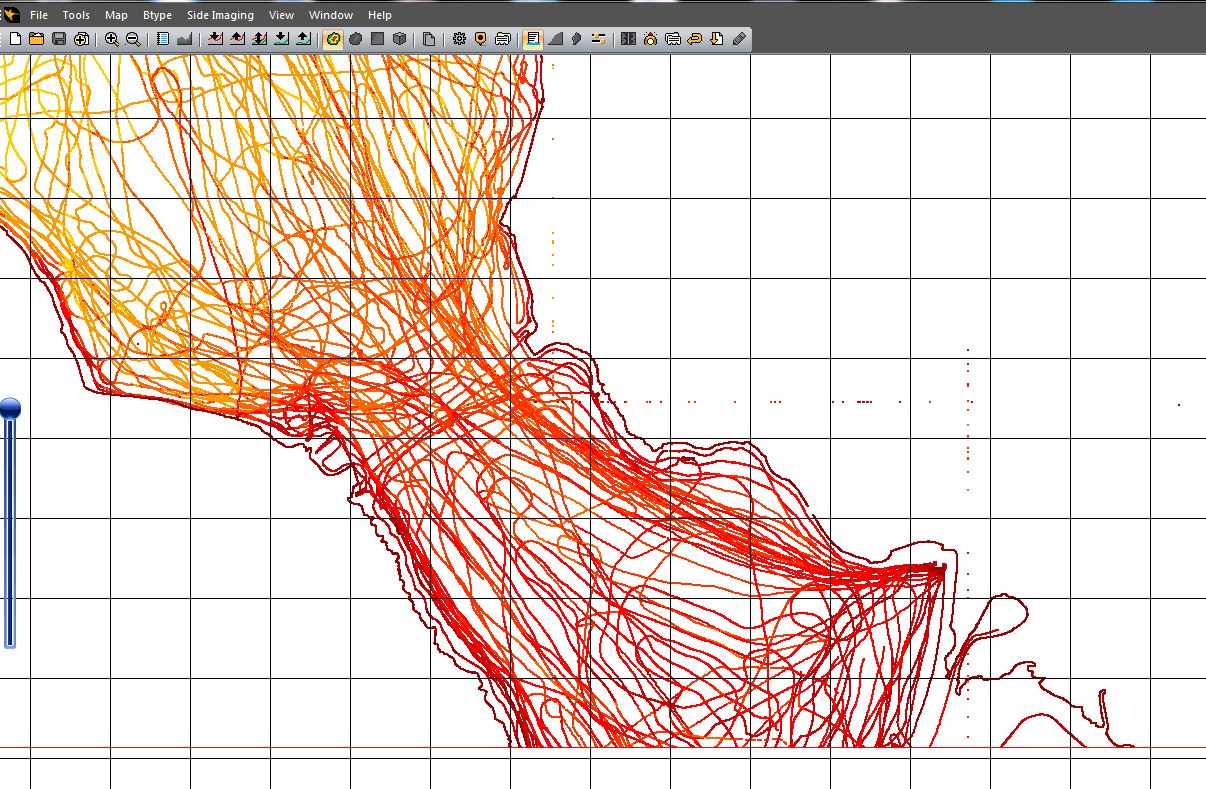Click the track convergence point on the map
This screenshot has width=1206, height=789.
pyautogui.click(x=940, y=568)
